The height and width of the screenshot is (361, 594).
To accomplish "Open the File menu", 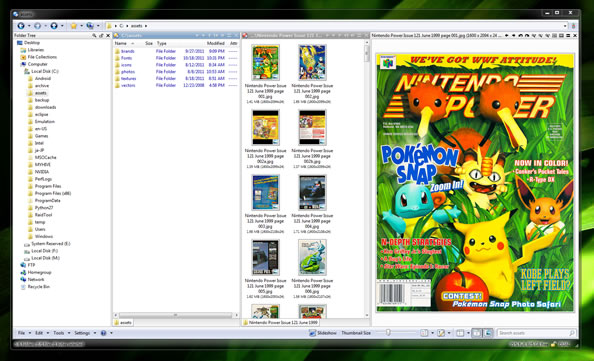I will click(x=22, y=333).
